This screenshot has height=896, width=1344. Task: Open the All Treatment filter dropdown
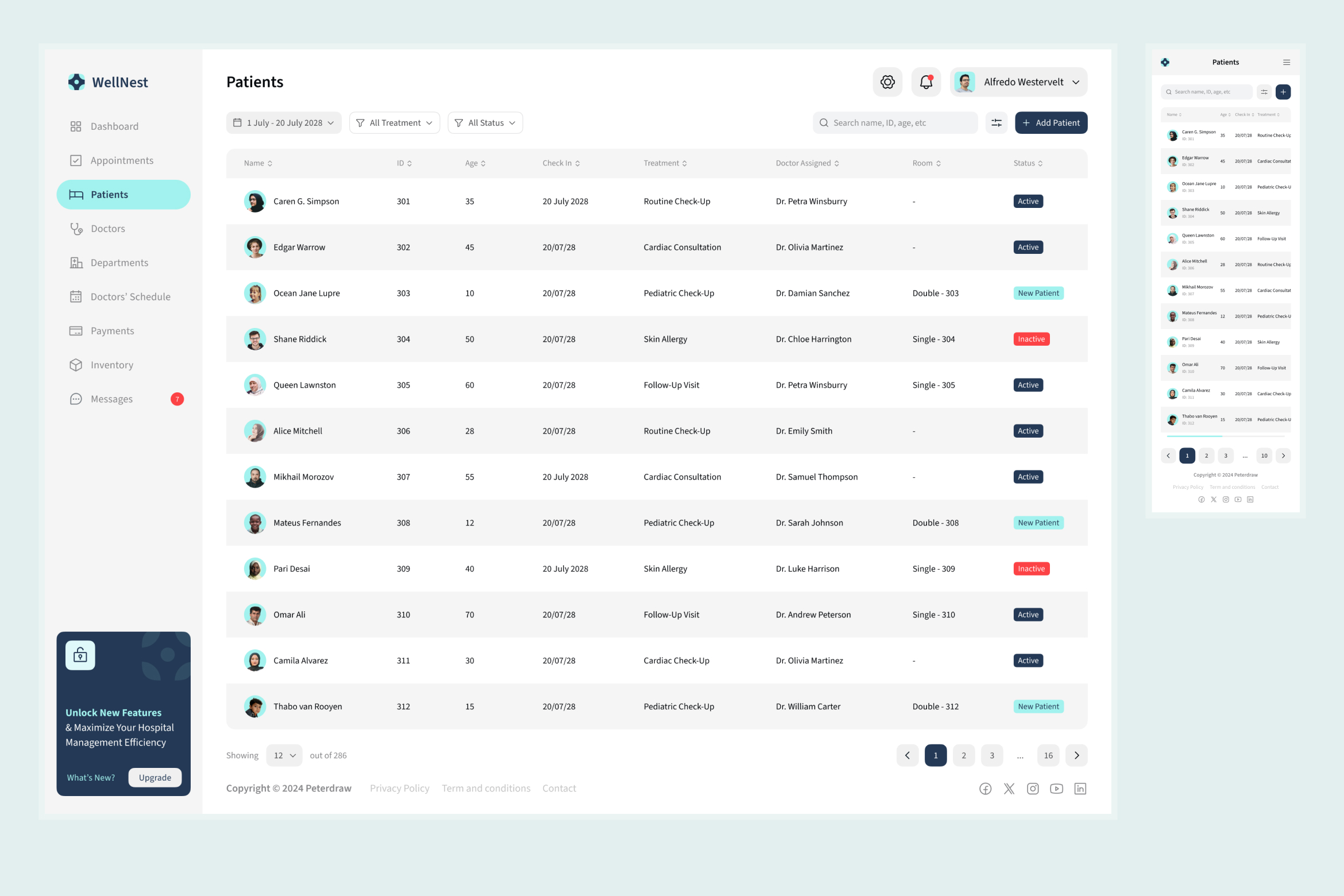pyautogui.click(x=395, y=123)
